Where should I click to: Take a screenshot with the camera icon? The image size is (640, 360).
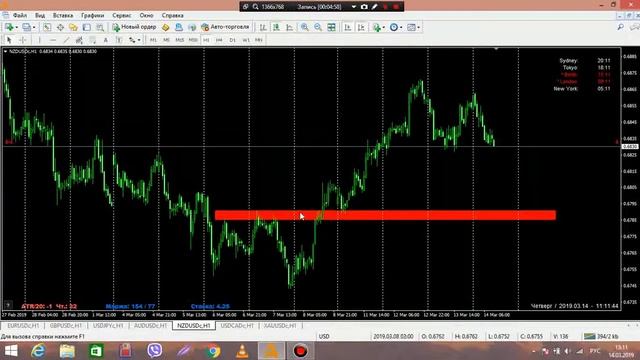click(x=364, y=7)
